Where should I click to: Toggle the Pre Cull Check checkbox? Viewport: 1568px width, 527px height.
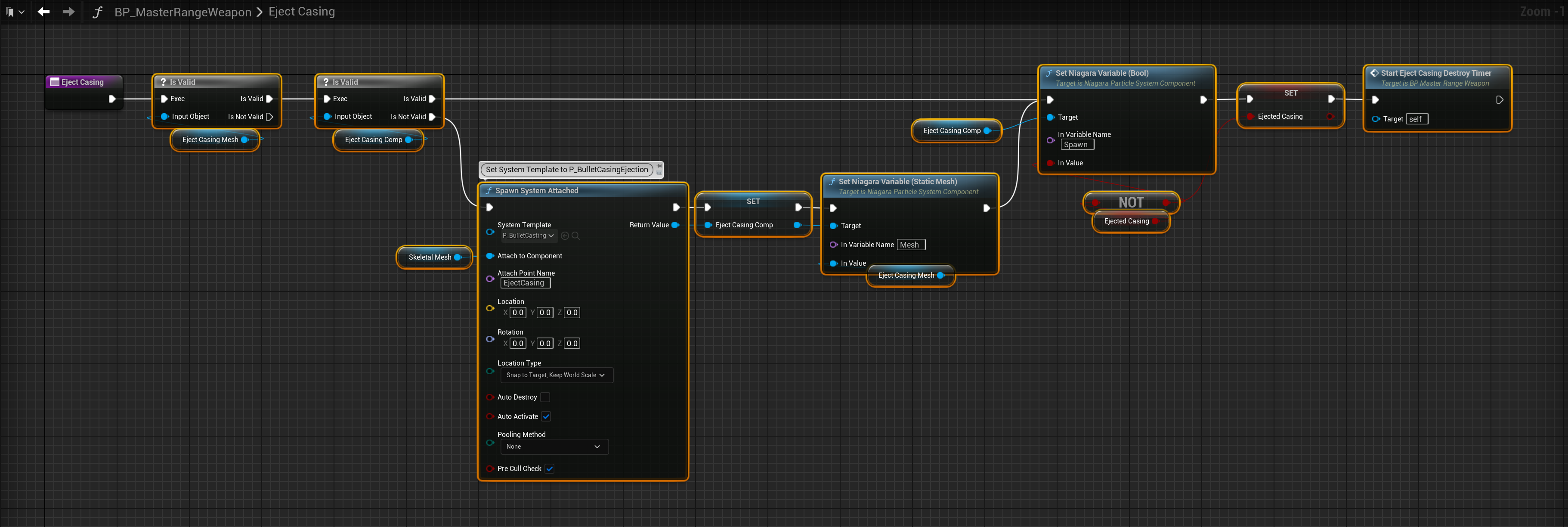(x=549, y=468)
